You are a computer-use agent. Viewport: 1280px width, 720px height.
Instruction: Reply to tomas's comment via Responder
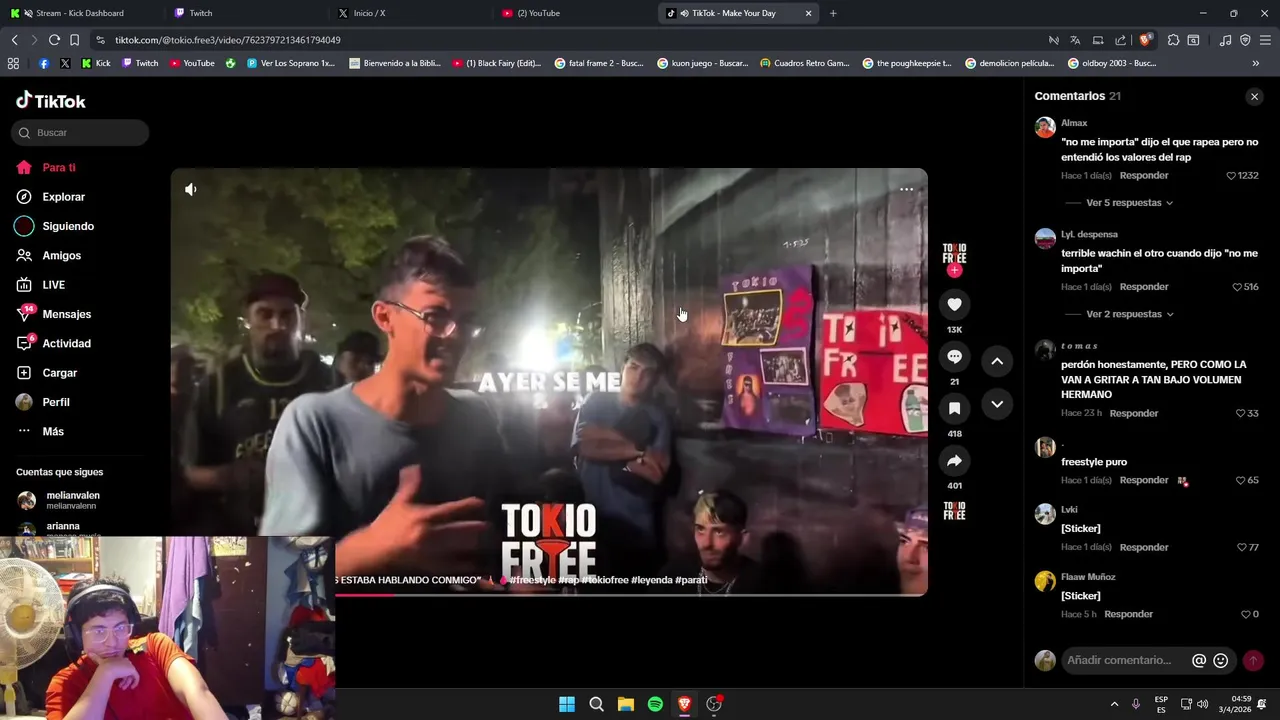click(1134, 413)
